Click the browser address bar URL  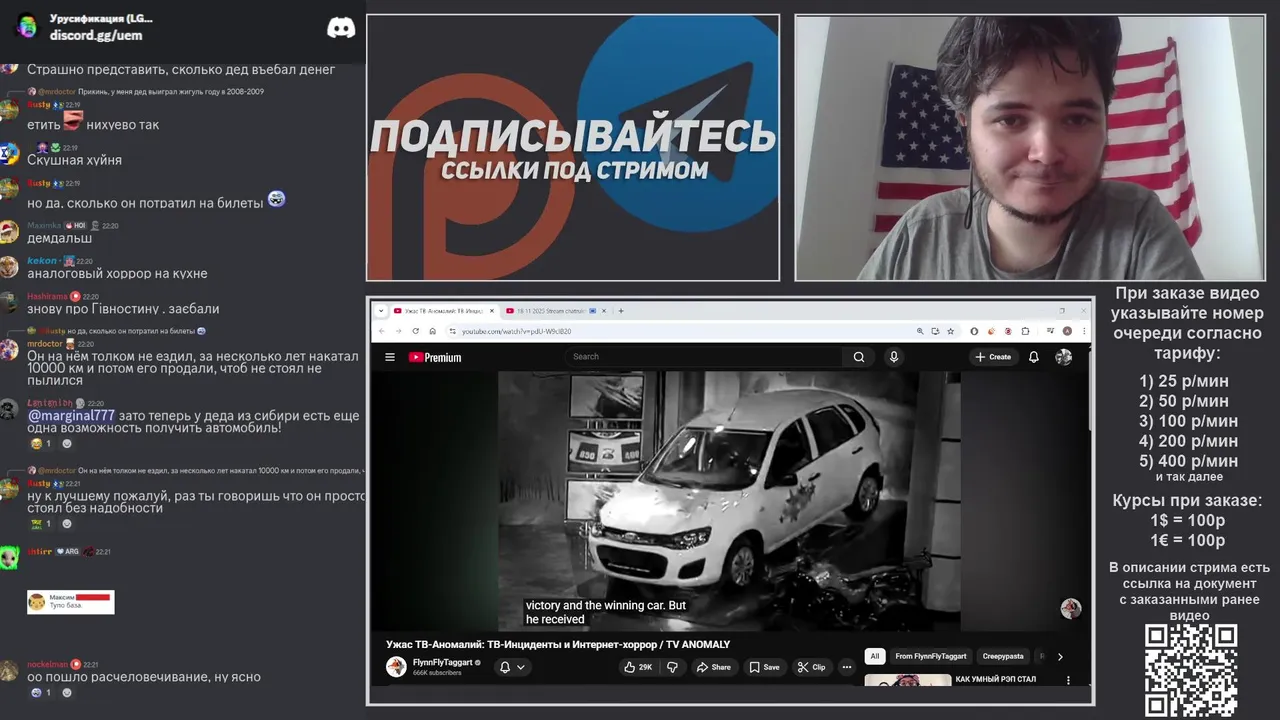(x=516, y=331)
